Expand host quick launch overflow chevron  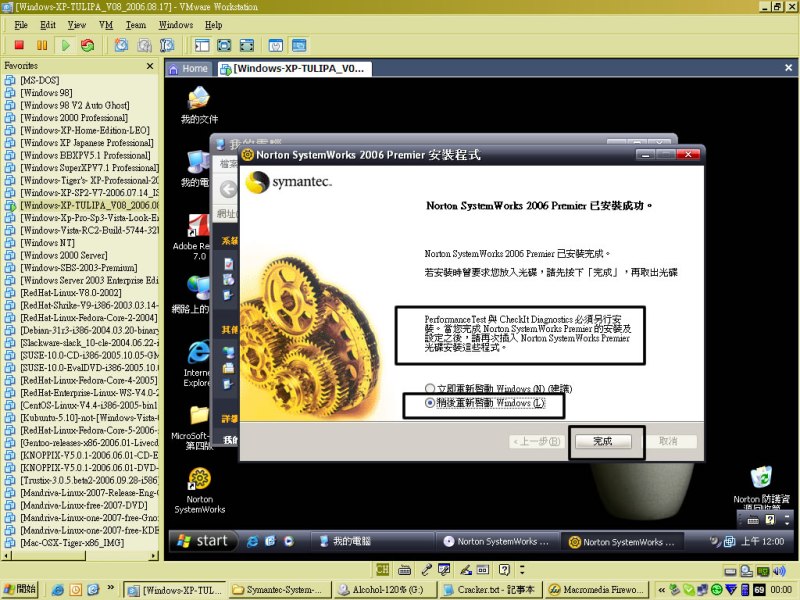tap(110, 588)
